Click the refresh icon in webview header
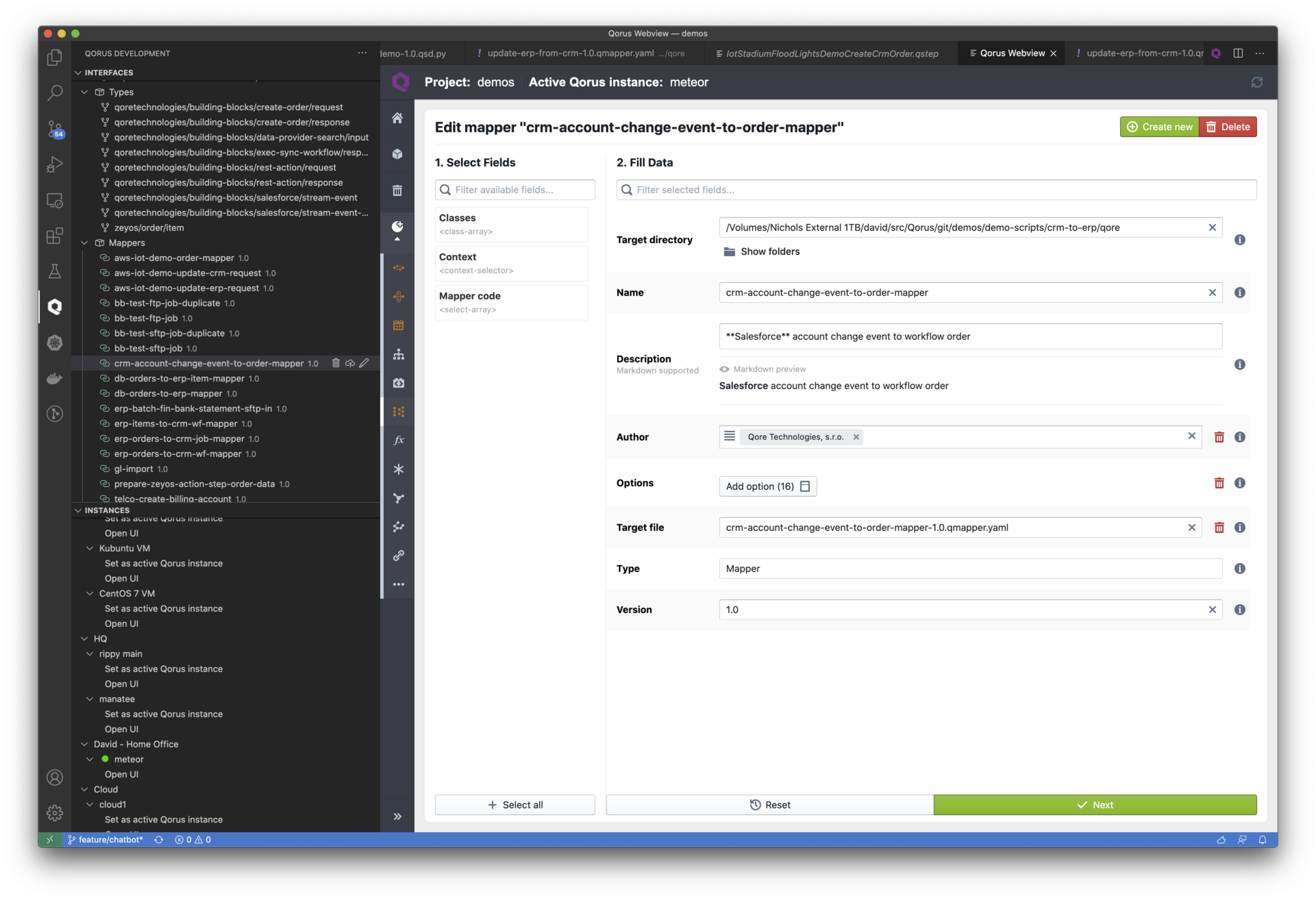This screenshot has width=1316, height=898. 1256,82
